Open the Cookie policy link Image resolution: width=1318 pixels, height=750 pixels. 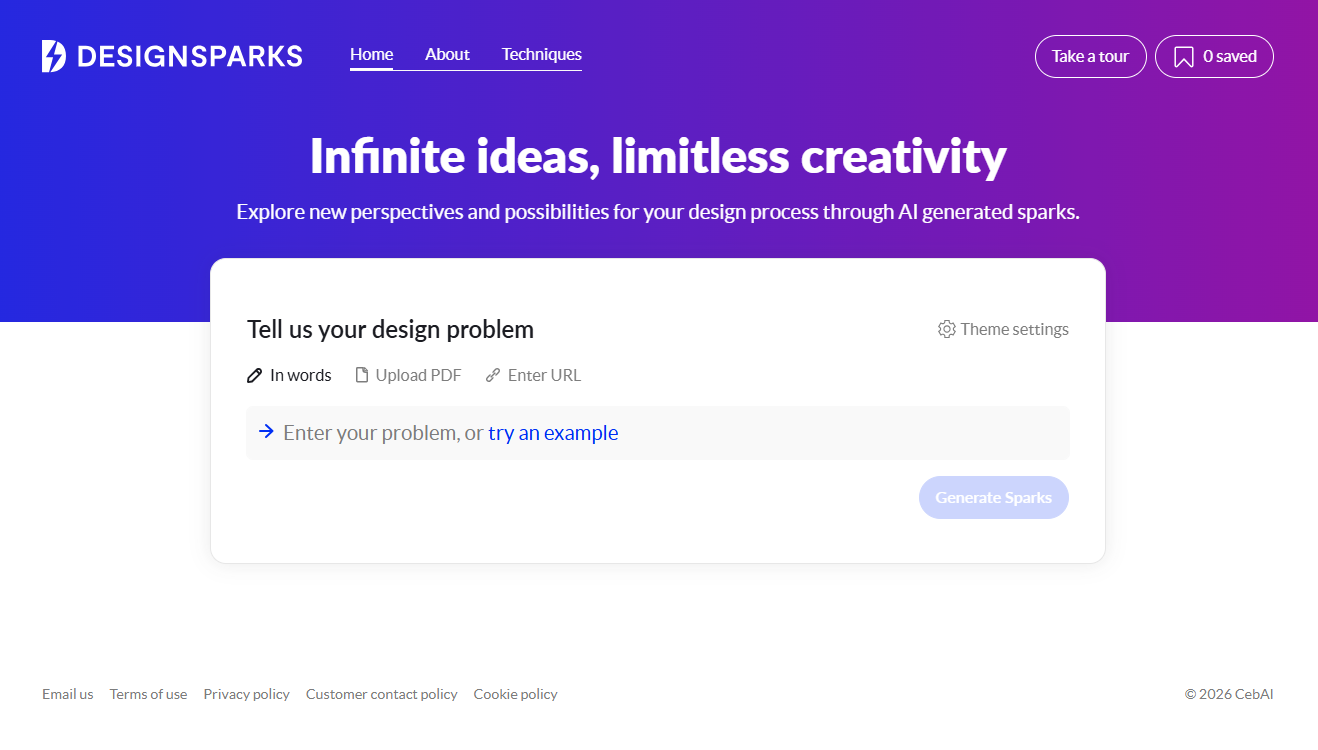(515, 694)
